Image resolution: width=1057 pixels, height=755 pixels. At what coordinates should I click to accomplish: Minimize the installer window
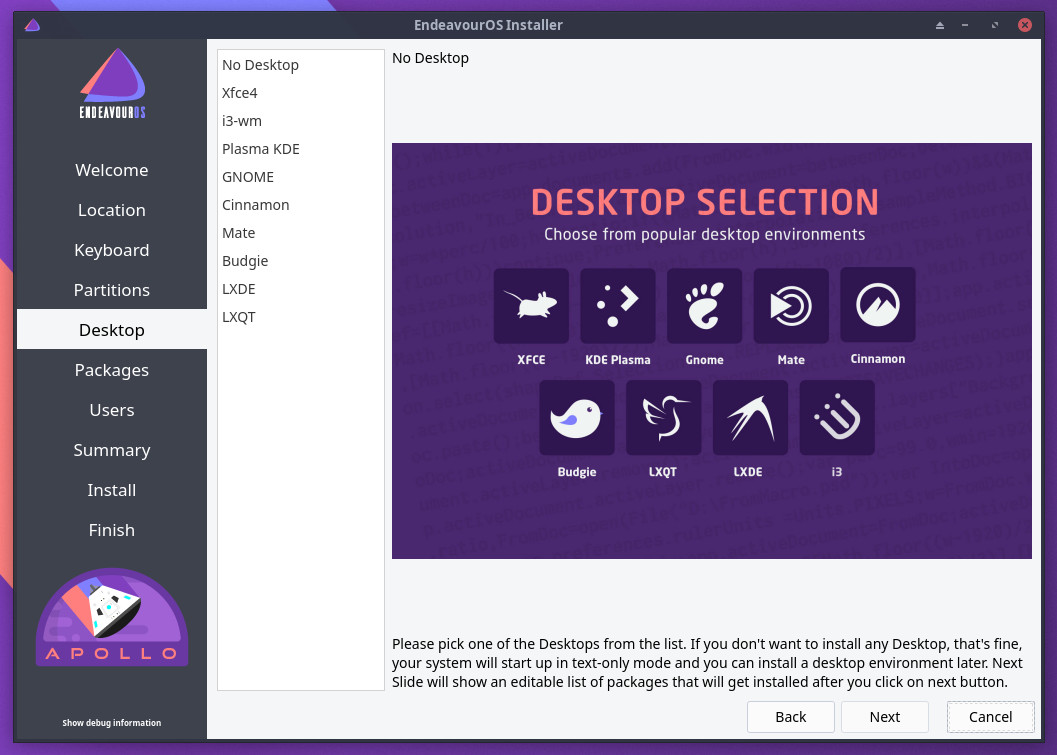click(965, 26)
